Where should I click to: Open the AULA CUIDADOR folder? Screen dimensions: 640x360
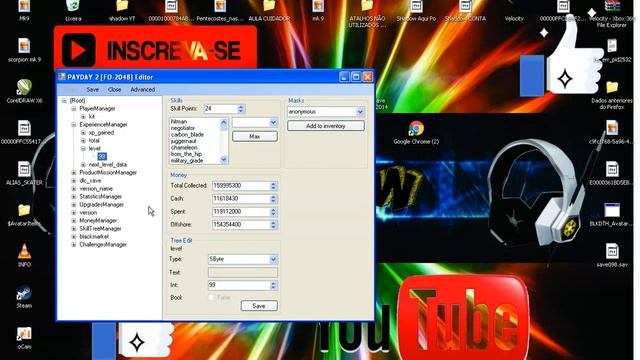(269, 7)
